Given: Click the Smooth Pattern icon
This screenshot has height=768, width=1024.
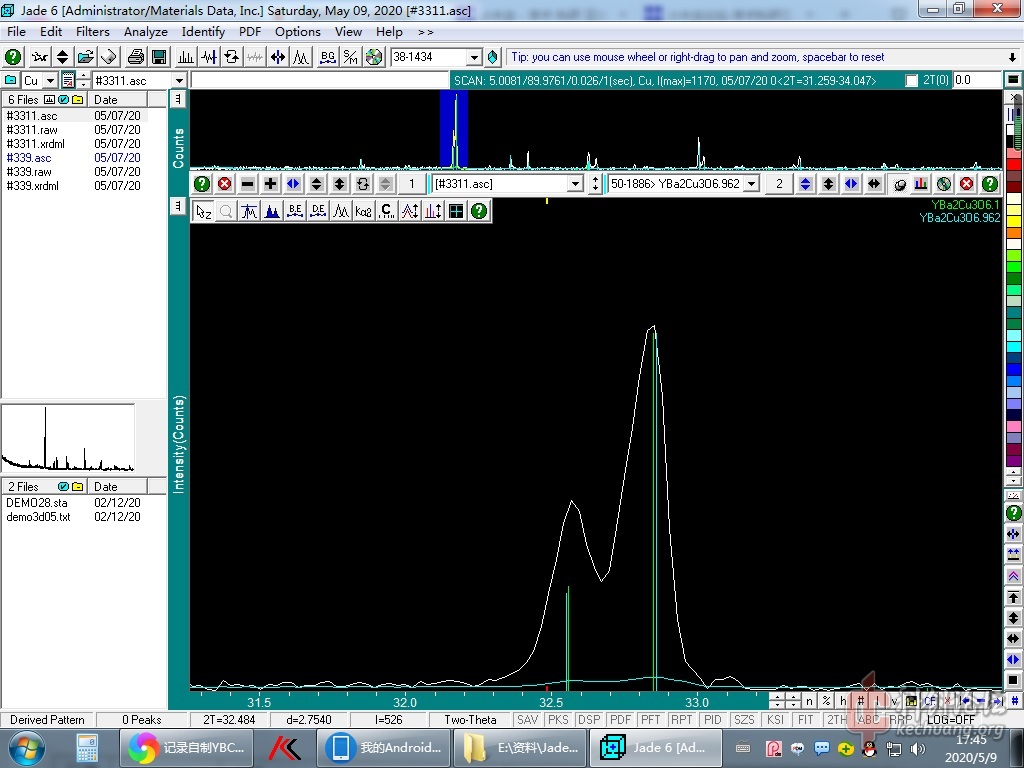Looking at the screenshot, I should 209,57.
